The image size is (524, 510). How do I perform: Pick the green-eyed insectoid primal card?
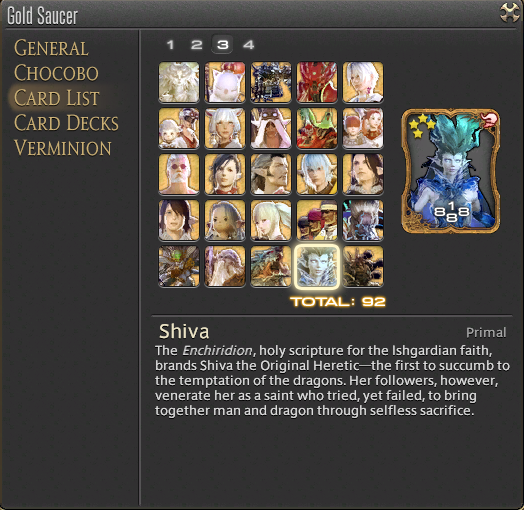tap(179, 266)
